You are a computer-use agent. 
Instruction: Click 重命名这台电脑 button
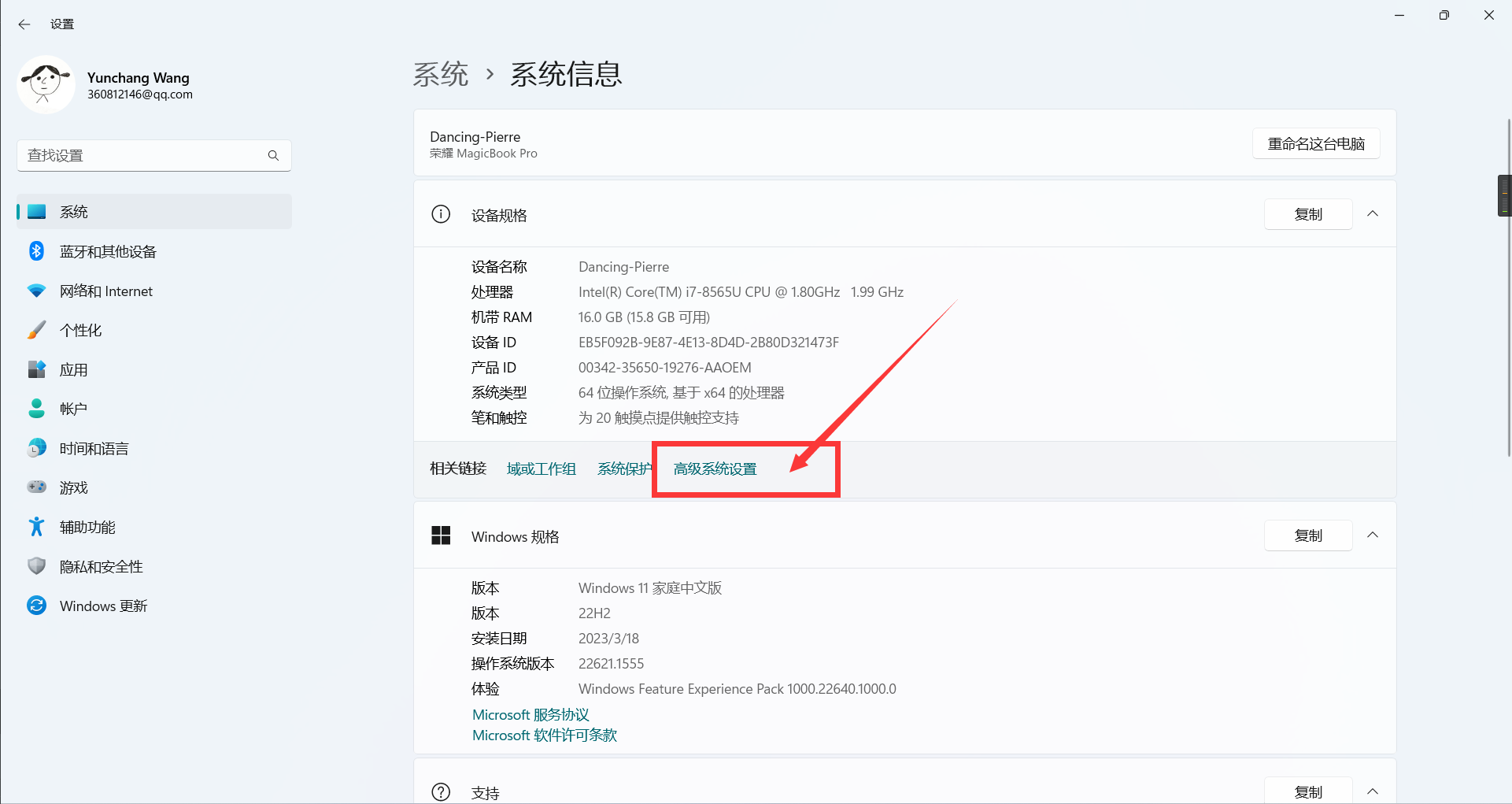point(1316,143)
